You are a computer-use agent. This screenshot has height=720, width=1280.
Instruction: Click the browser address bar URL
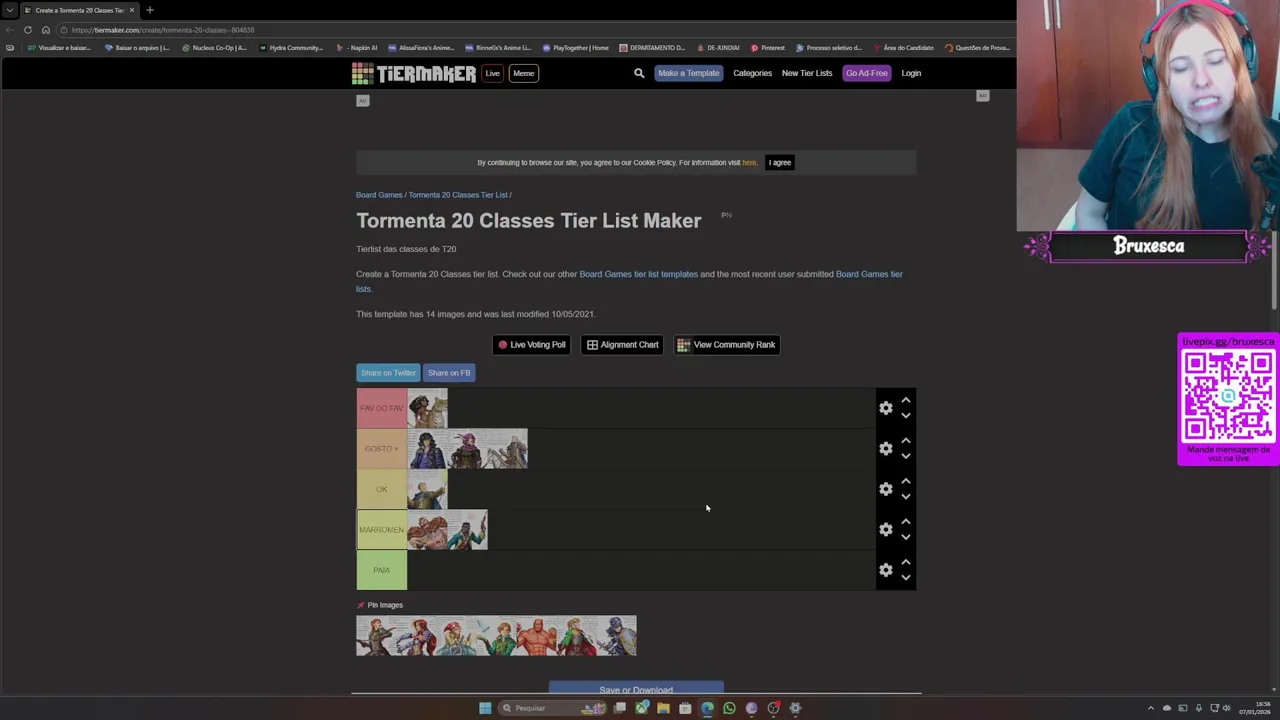(x=163, y=30)
